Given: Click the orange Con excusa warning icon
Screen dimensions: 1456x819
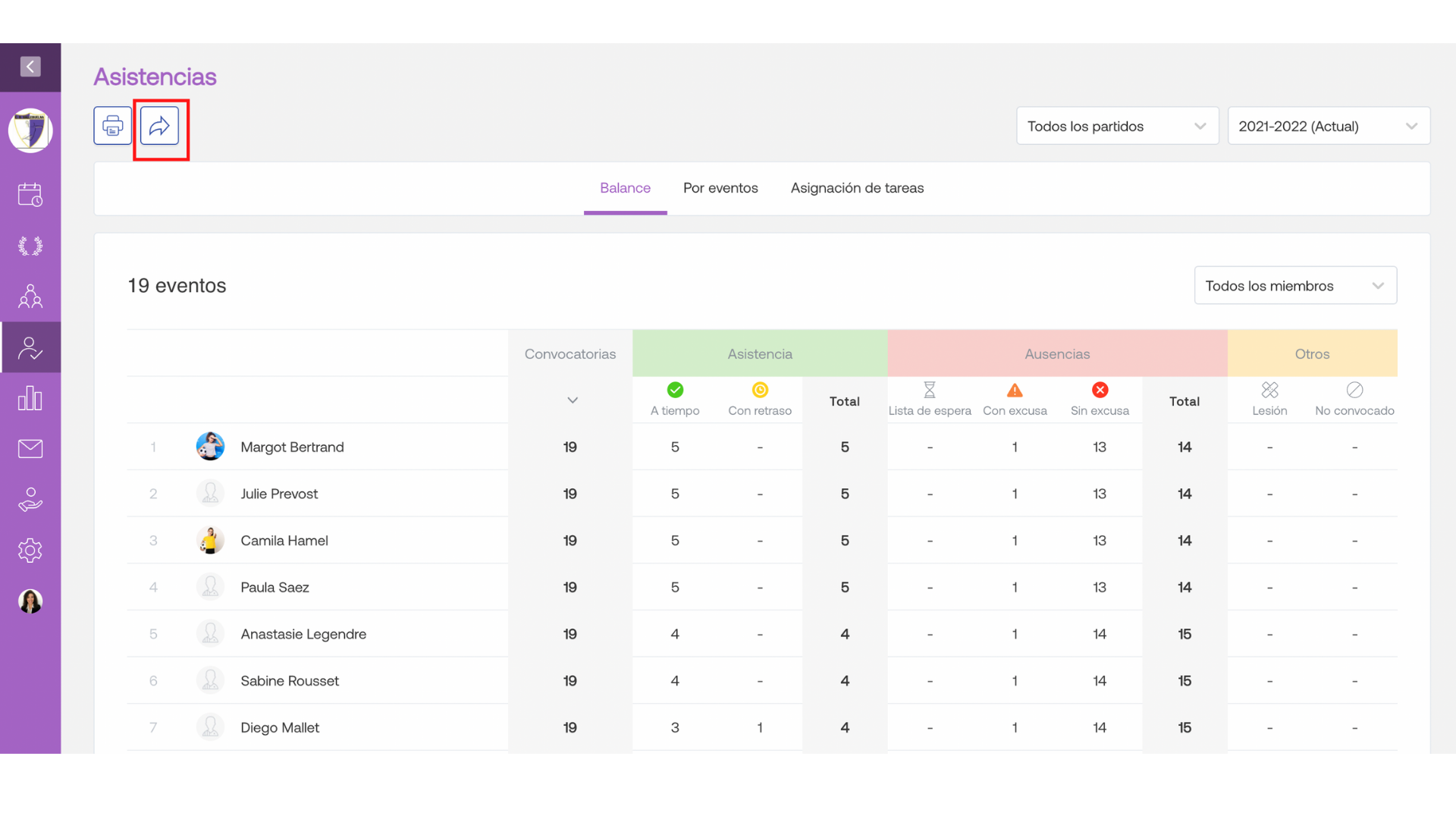Looking at the screenshot, I should point(1015,390).
